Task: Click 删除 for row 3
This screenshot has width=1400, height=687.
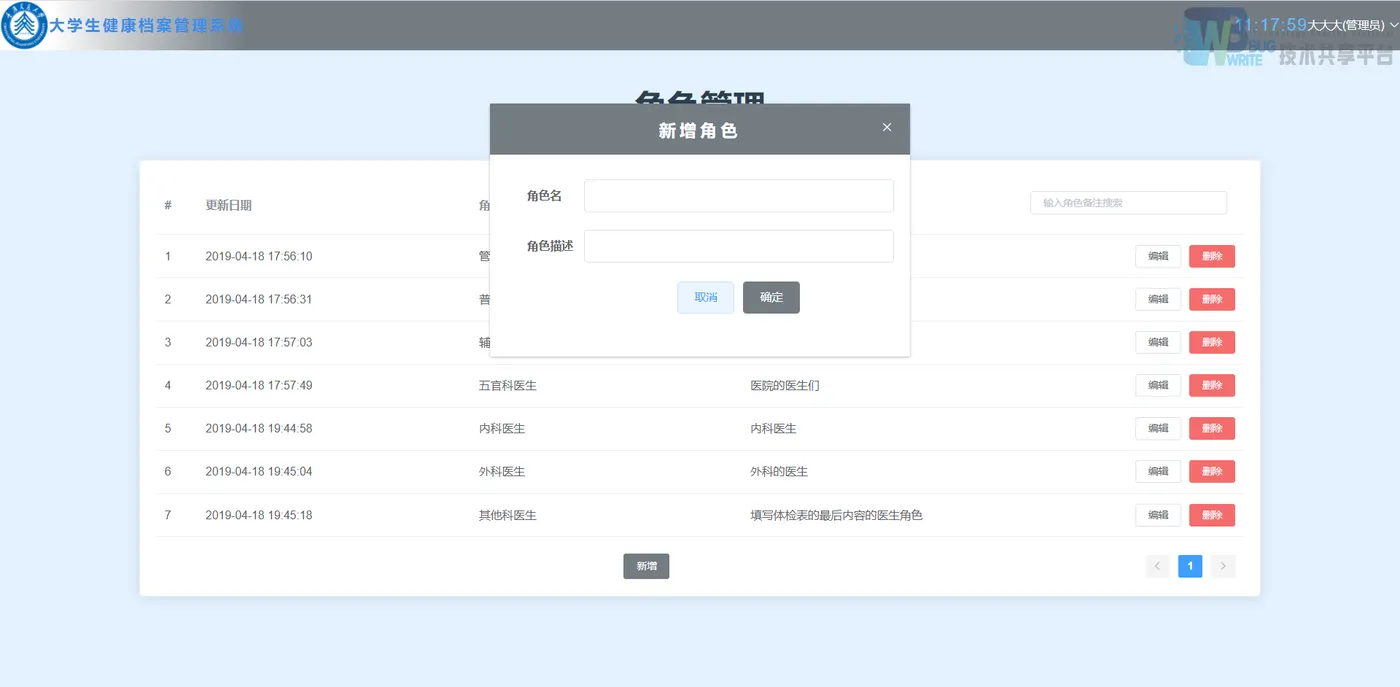Action: click(1212, 343)
